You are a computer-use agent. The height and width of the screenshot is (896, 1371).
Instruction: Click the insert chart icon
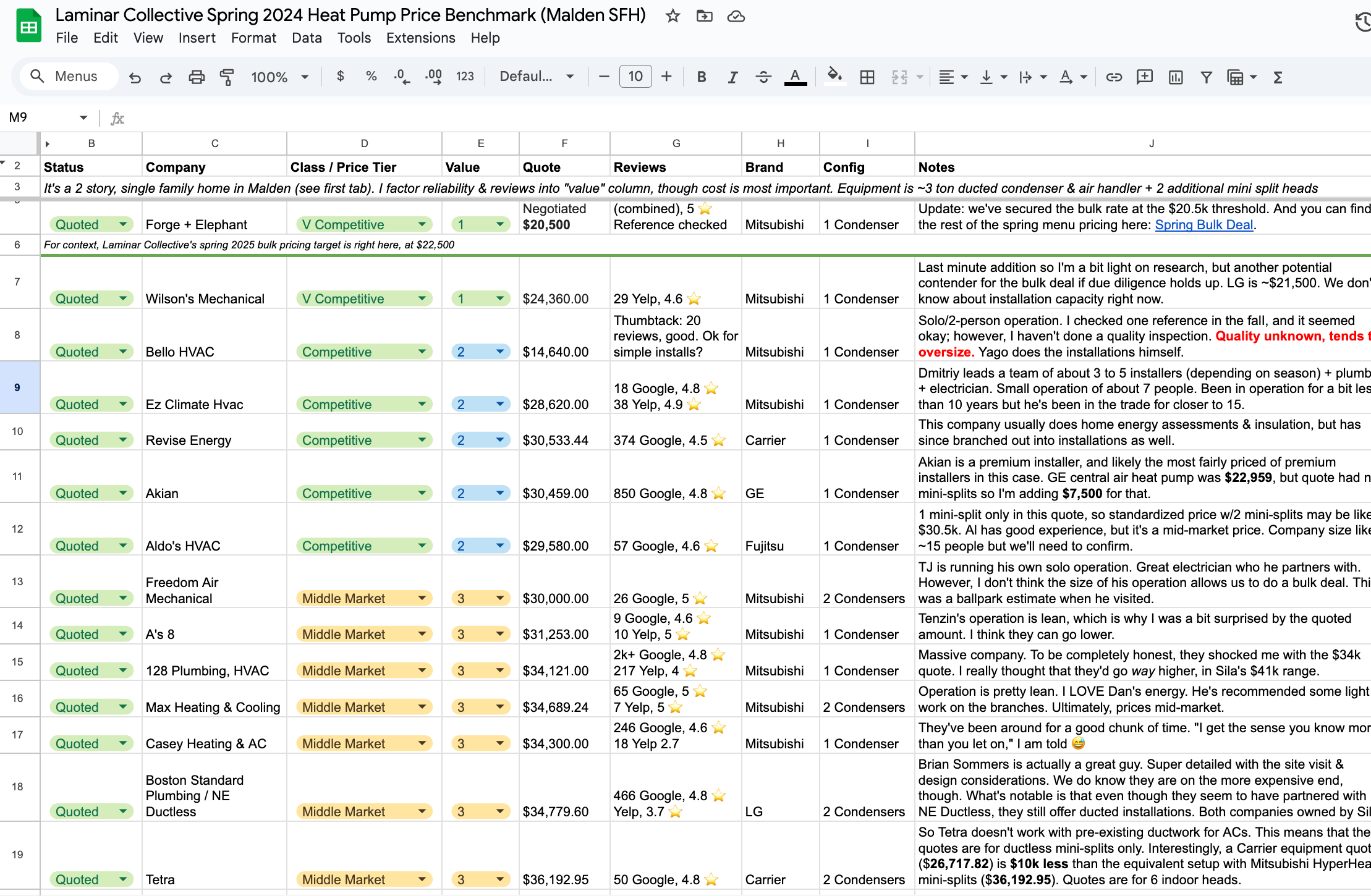pyautogui.click(x=1176, y=77)
